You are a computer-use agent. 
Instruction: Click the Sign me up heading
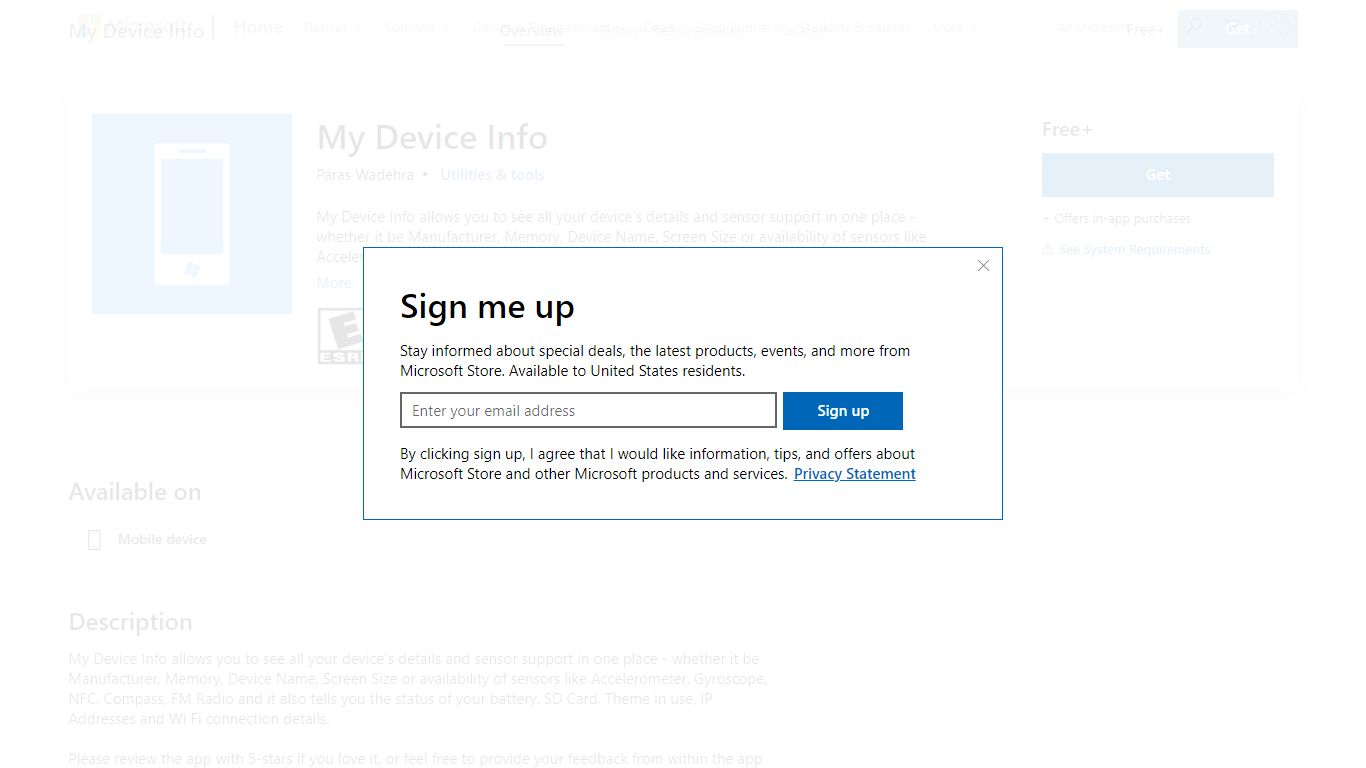click(487, 307)
